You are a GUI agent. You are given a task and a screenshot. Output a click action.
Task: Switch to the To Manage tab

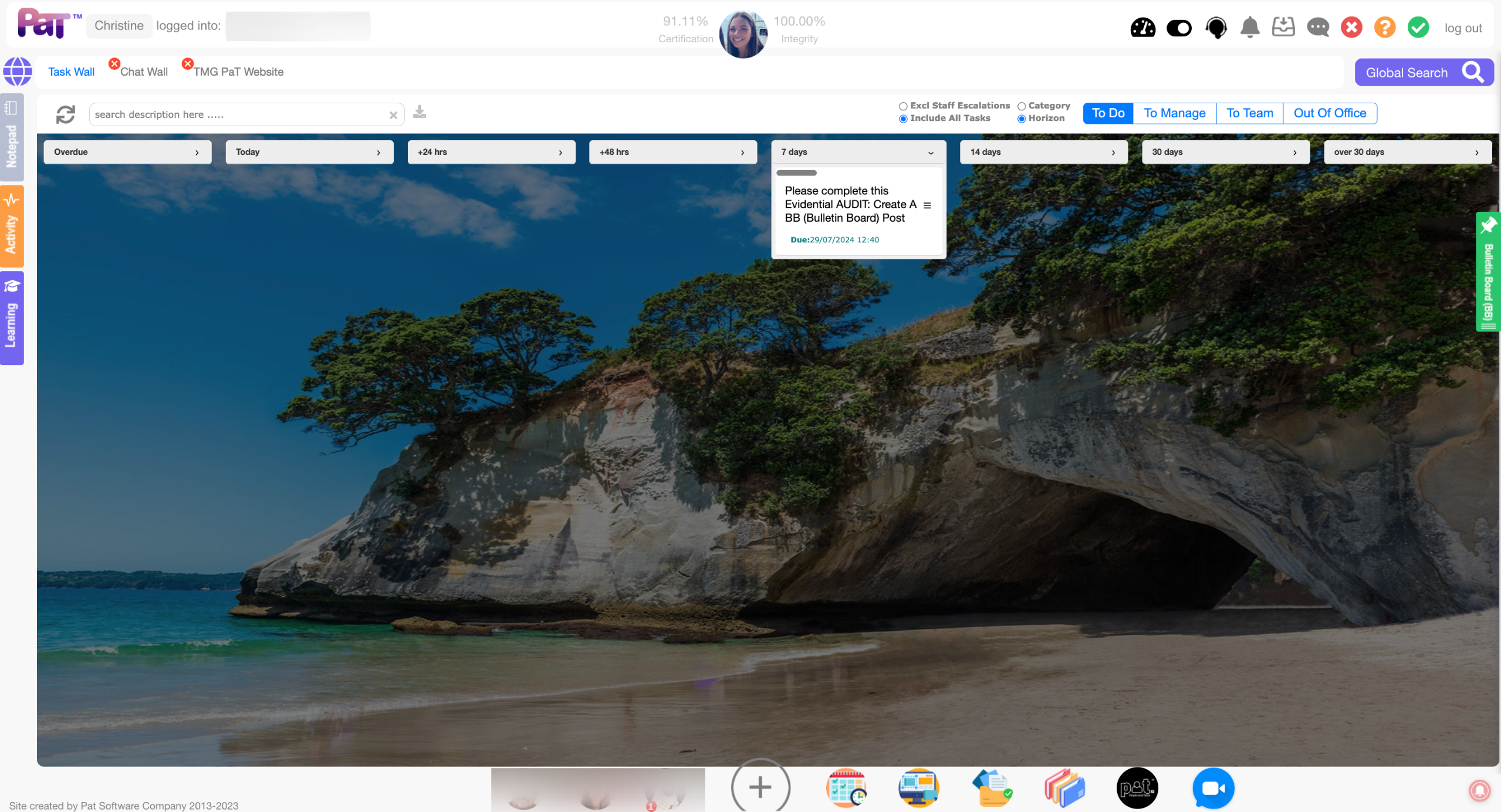point(1174,113)
